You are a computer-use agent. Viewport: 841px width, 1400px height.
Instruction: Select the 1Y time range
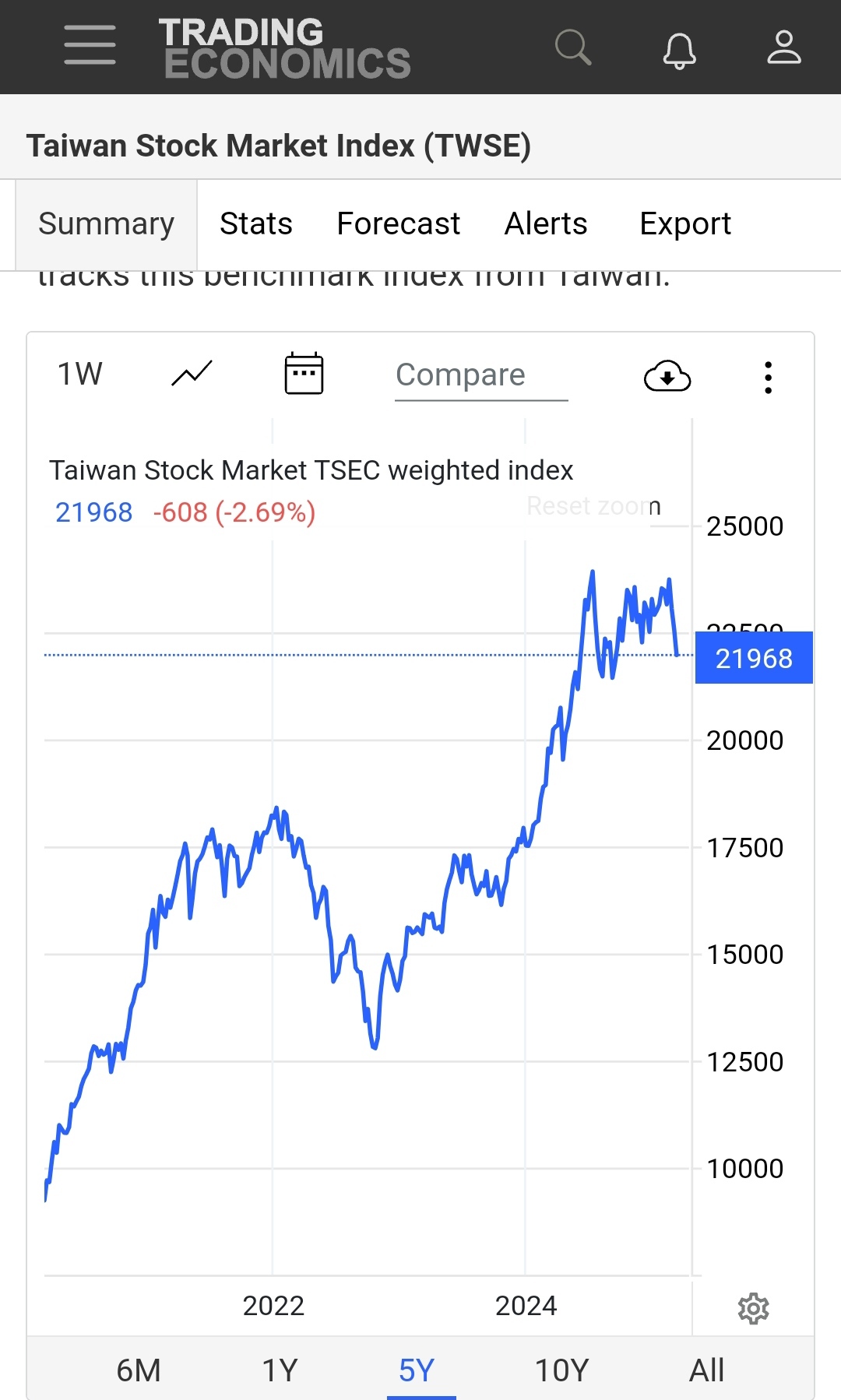click(280, 1370)
